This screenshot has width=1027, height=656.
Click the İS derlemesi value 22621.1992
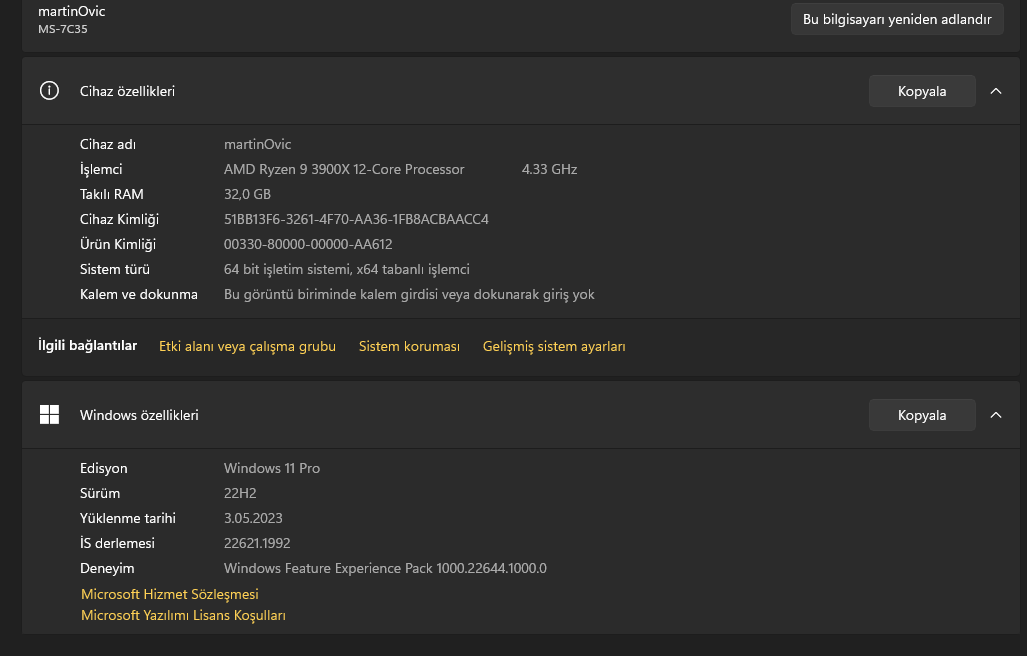257,543
